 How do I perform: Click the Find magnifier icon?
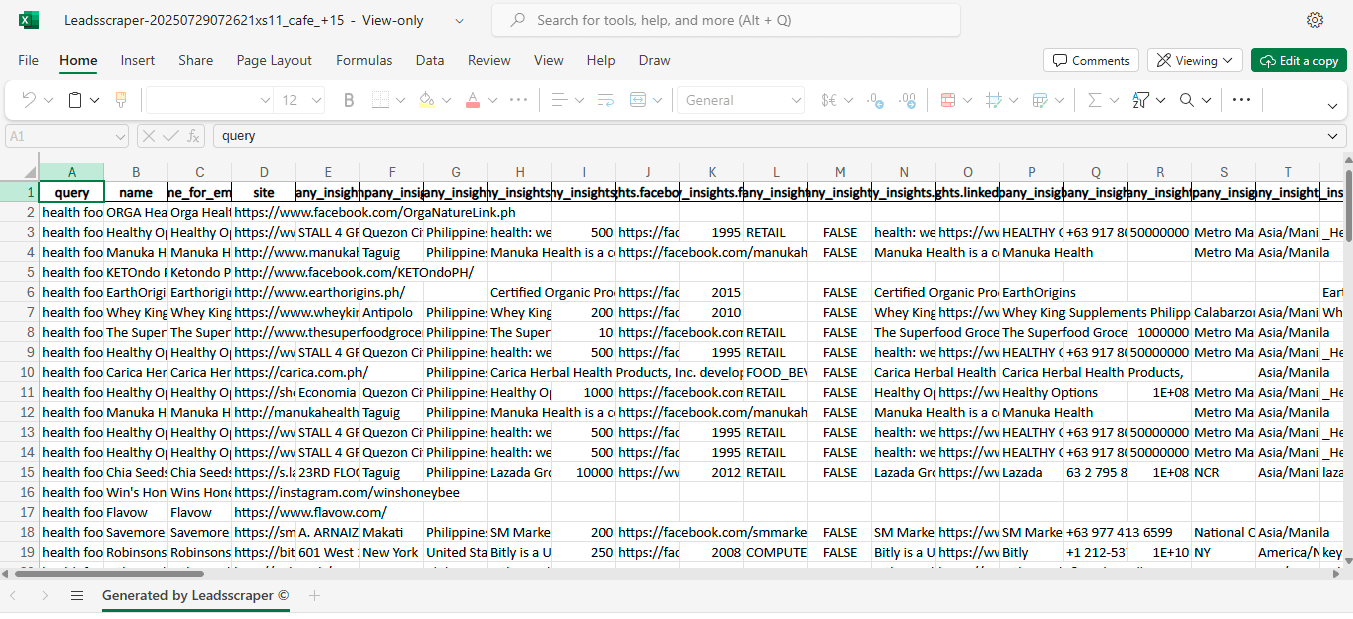click(x=1187, y=100)
